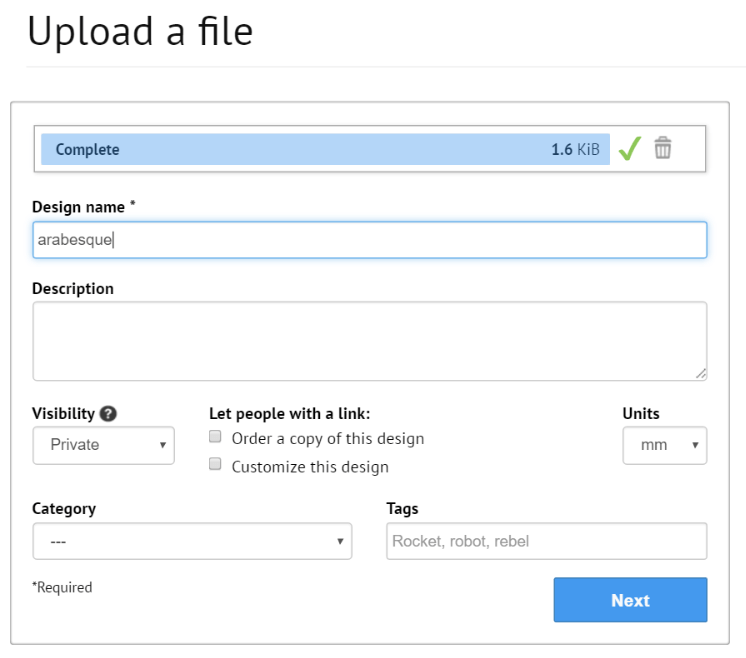Click the Upload a file heading
The image size is (746, 658).
pyautogui.click(x=140, y=31)
